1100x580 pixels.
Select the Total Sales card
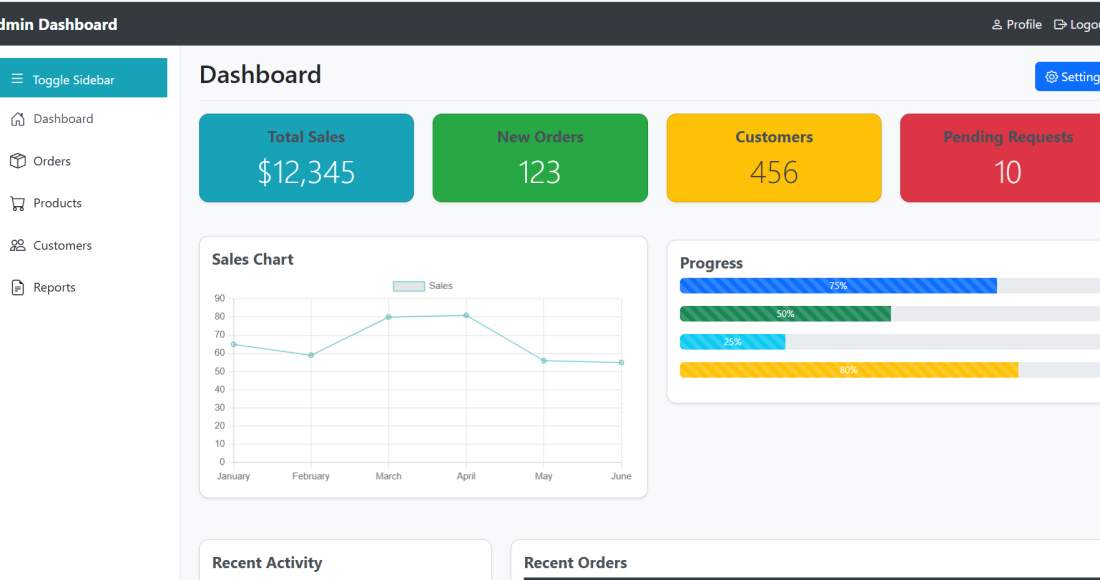[x=306, y=158]
